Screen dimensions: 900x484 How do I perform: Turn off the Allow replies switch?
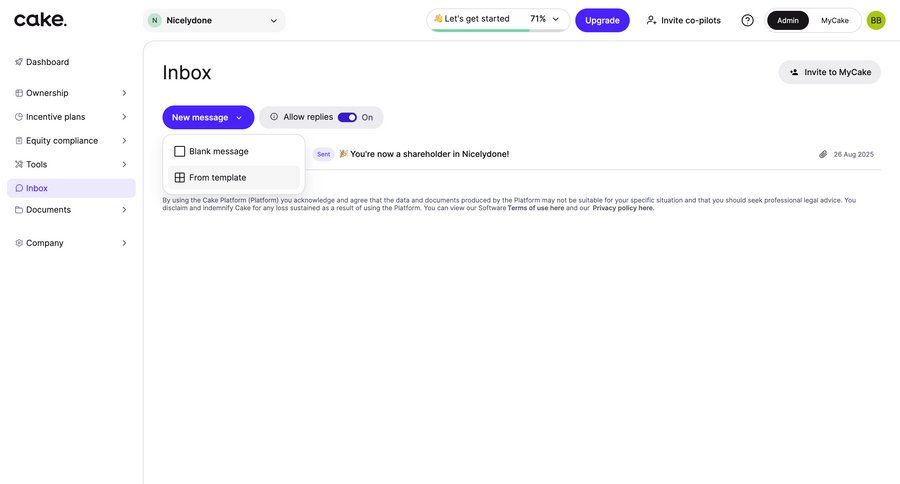pyautogui.click(x=347, y=117)
